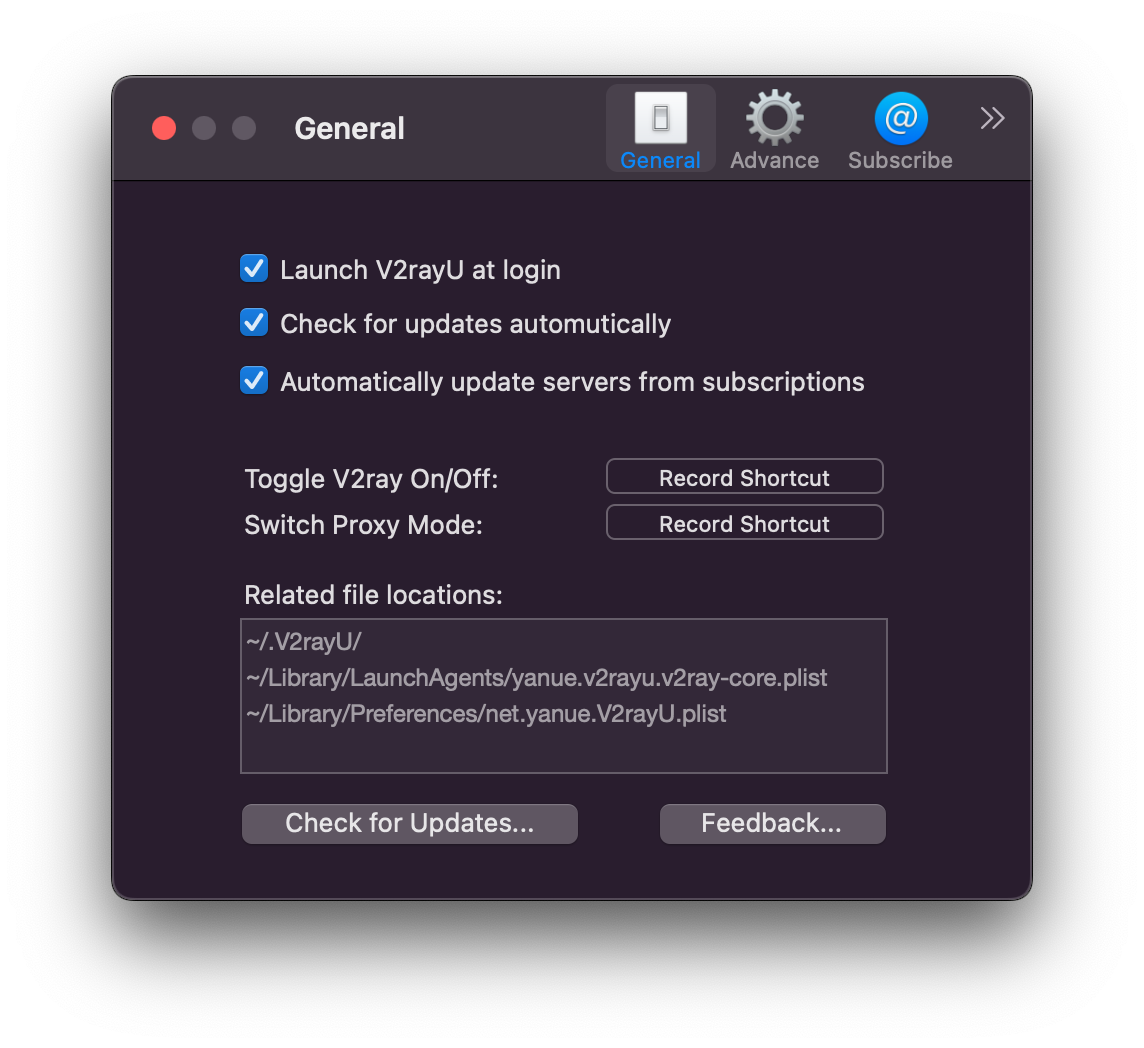This screenshot has width=1144, height=1048.
Task: Toggle Automatically update servers from subscriptions
Action: click(x=254, y=380)
